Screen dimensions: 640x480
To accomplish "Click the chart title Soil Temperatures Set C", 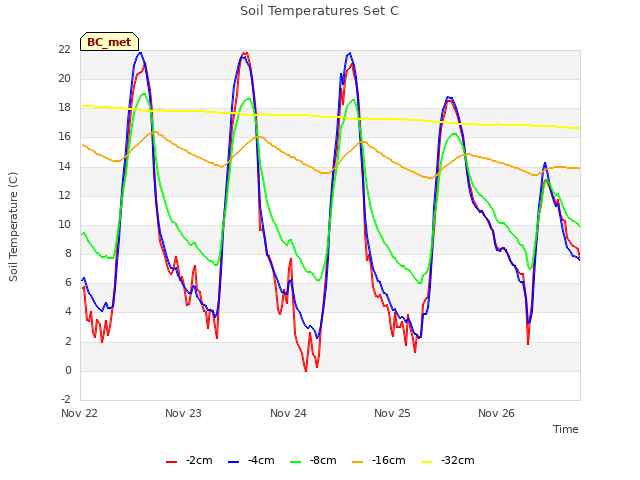I will click(x=319, y=11).
